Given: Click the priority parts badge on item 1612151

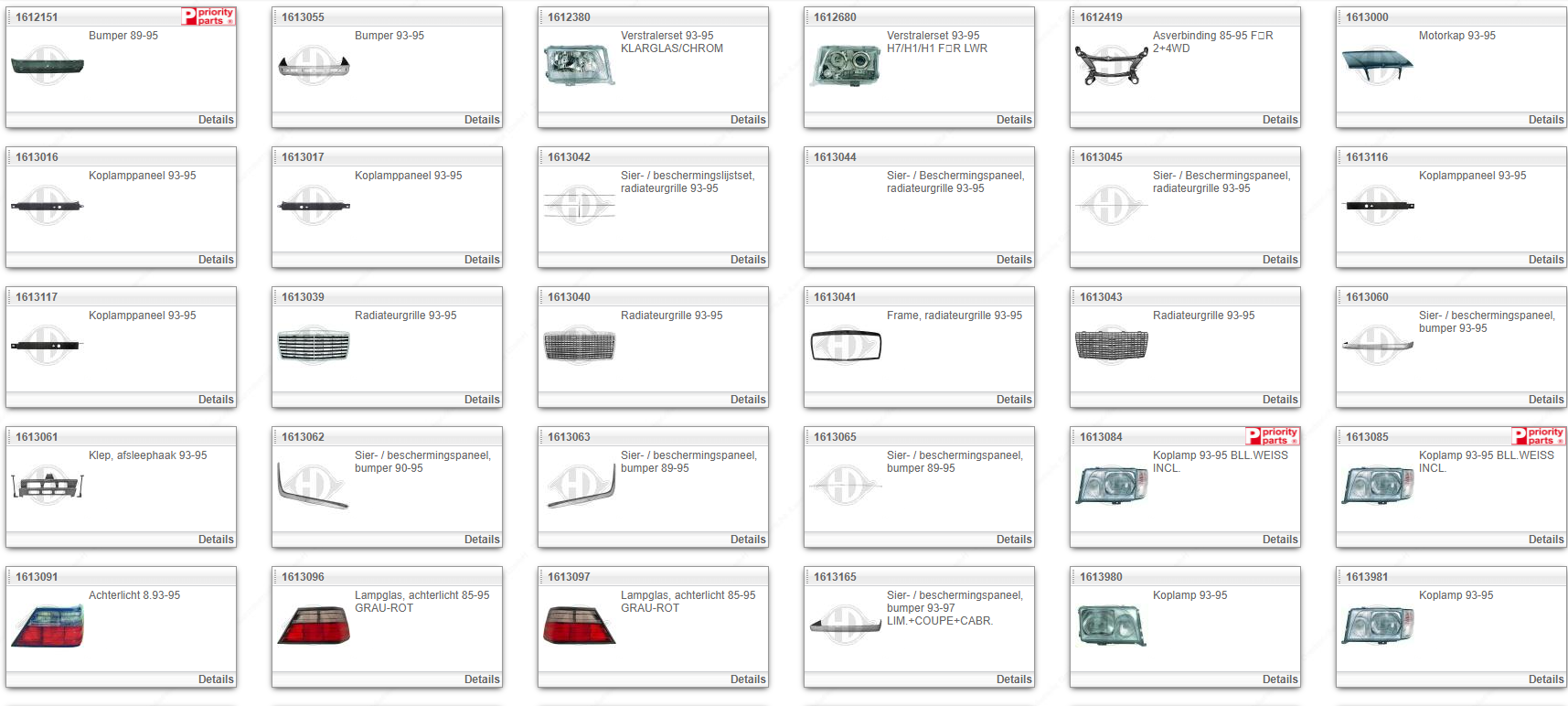Looking at the screenshot, I should click(208, 16).
